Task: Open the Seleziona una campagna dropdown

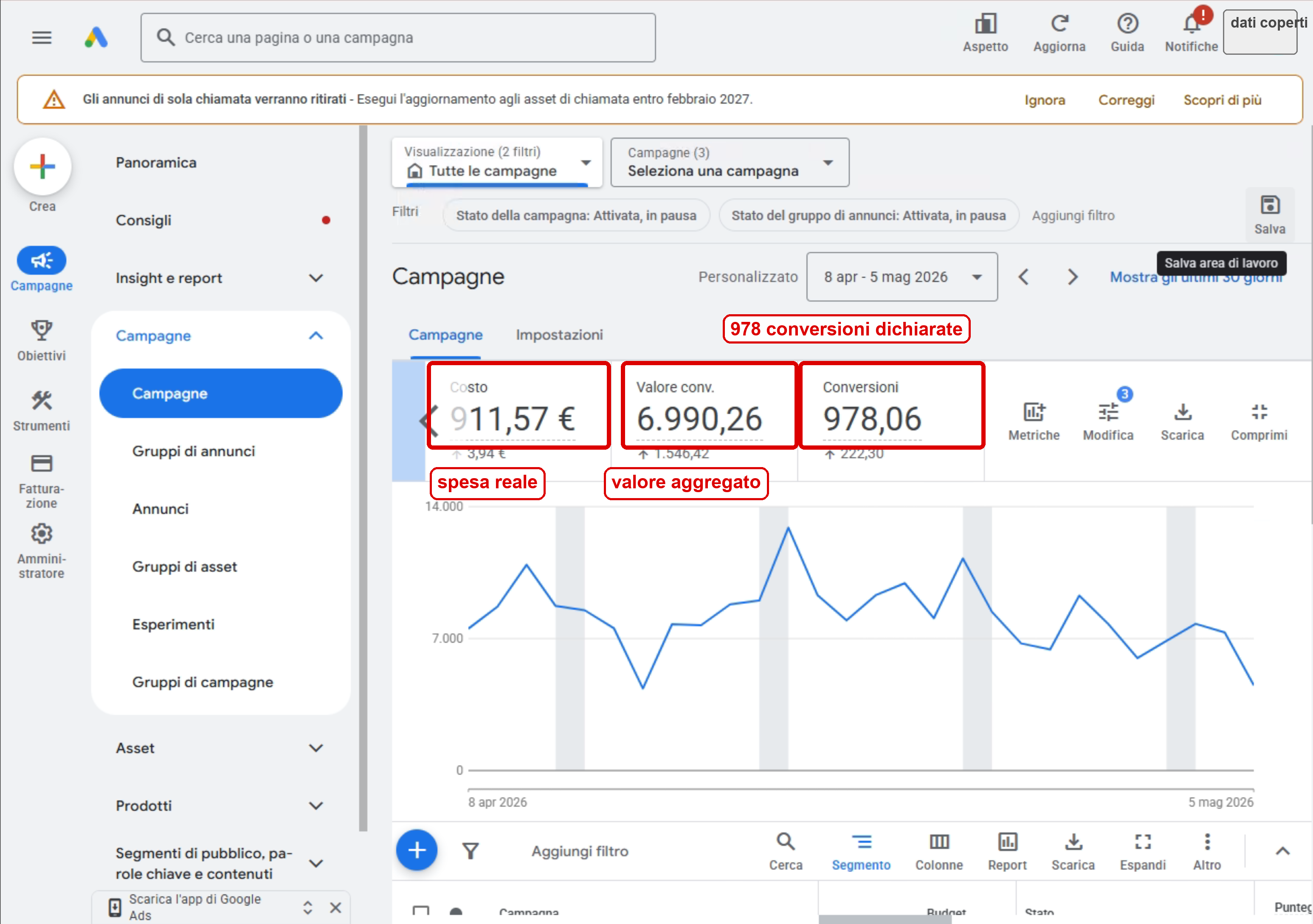Action: click(730, 162)
